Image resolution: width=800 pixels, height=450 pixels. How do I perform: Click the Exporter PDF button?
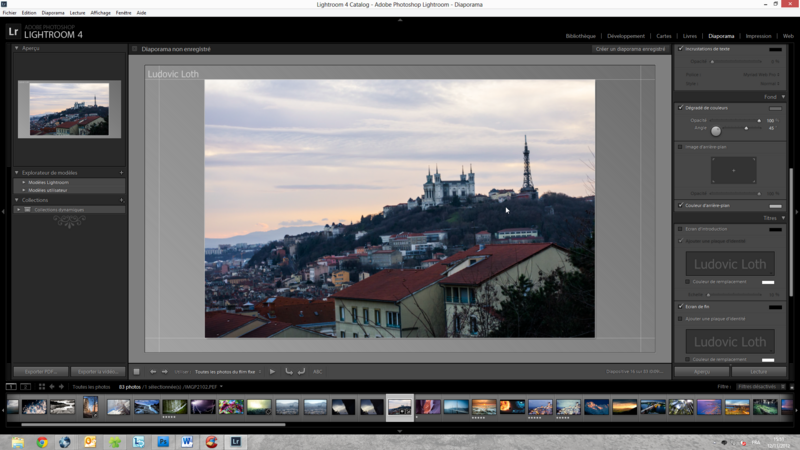pyautogui.click(x=41, y=371)
